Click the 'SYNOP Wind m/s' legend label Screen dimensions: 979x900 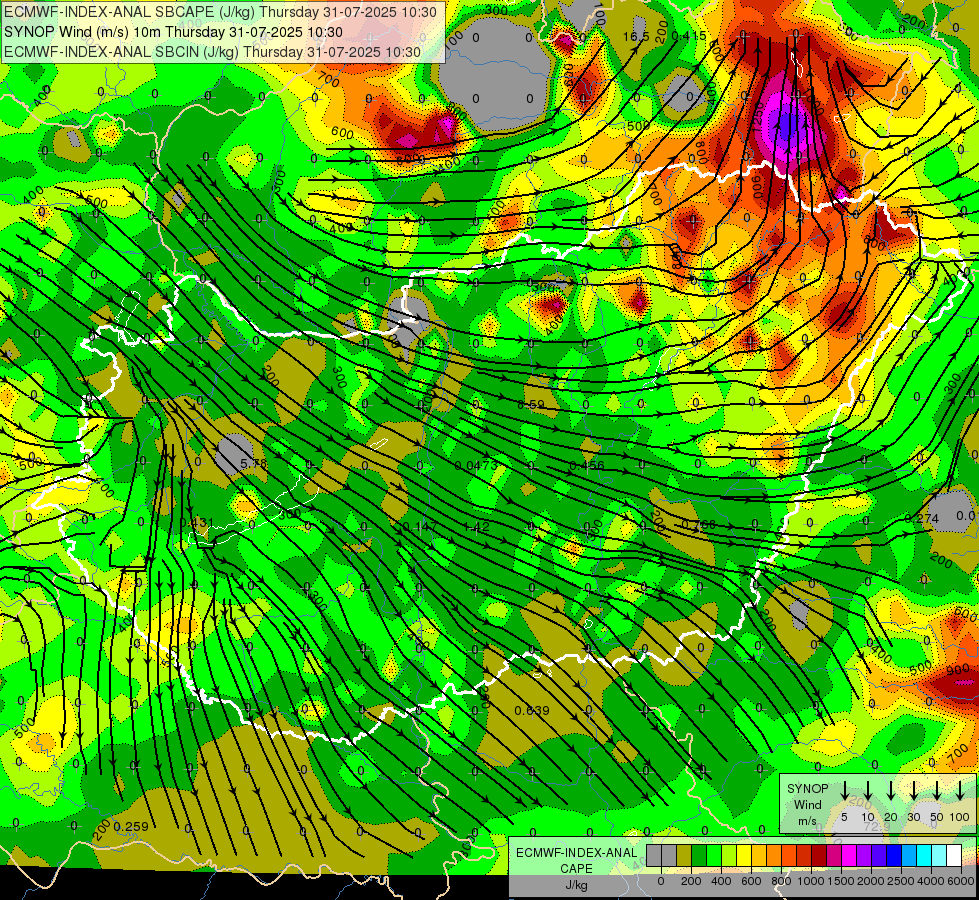(807, 804)
